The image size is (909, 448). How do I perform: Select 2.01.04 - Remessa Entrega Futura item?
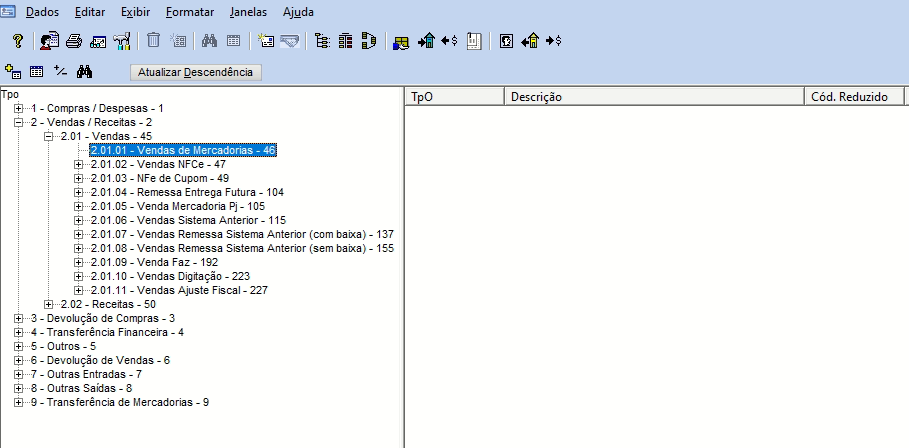pos(186,192)
